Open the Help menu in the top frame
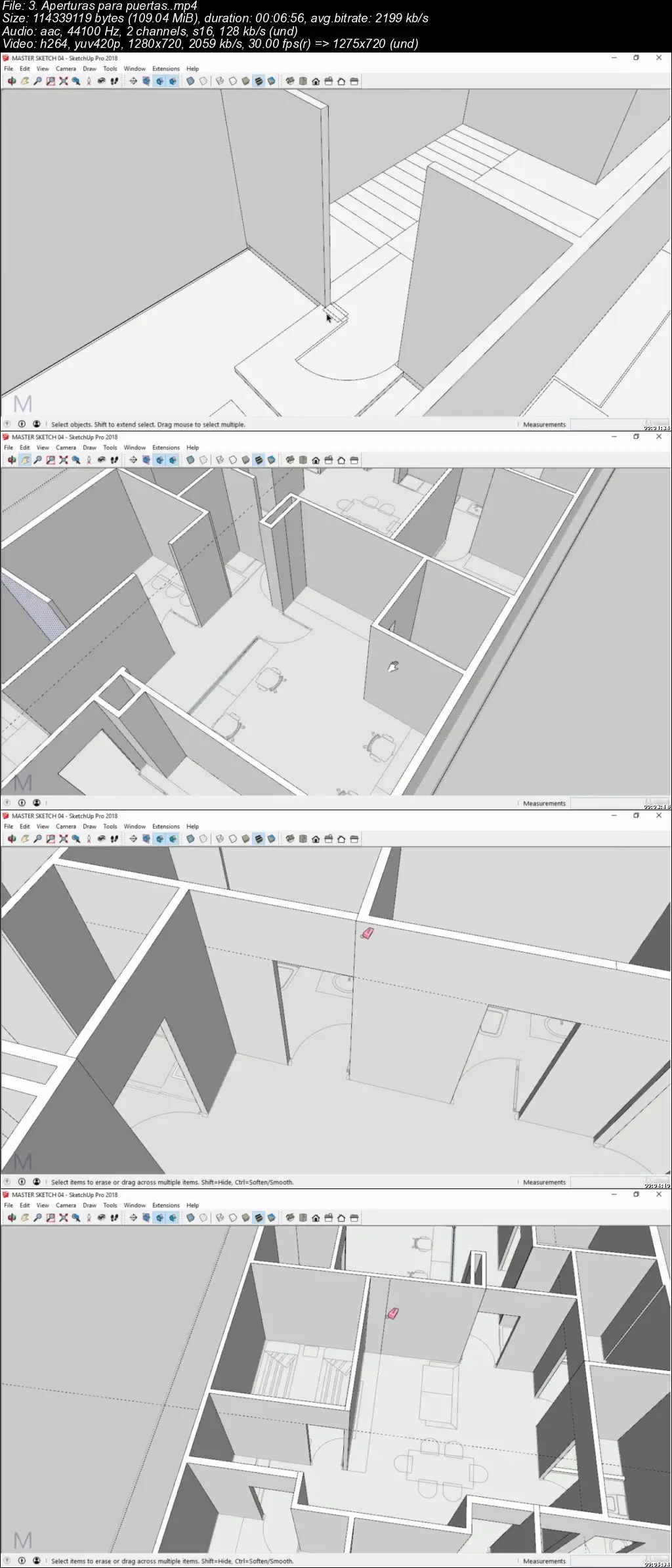The image size is (672, 1568). pos(192,68)
